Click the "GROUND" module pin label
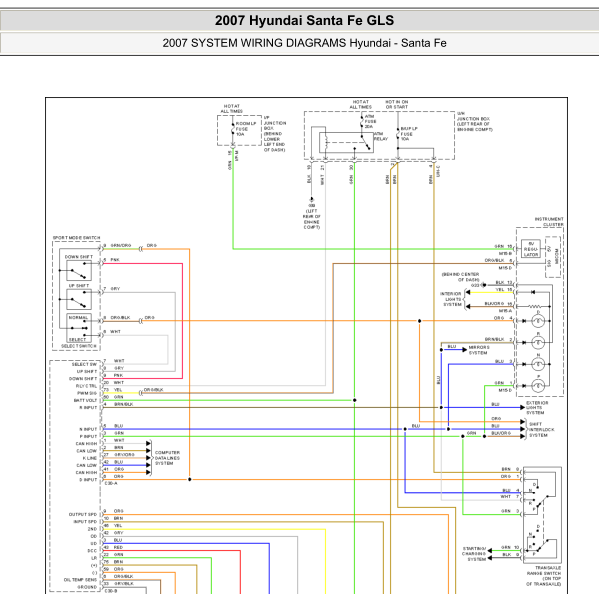Viewport: 599px width, 594px height. pyautogui.click(x=87, y=587)
